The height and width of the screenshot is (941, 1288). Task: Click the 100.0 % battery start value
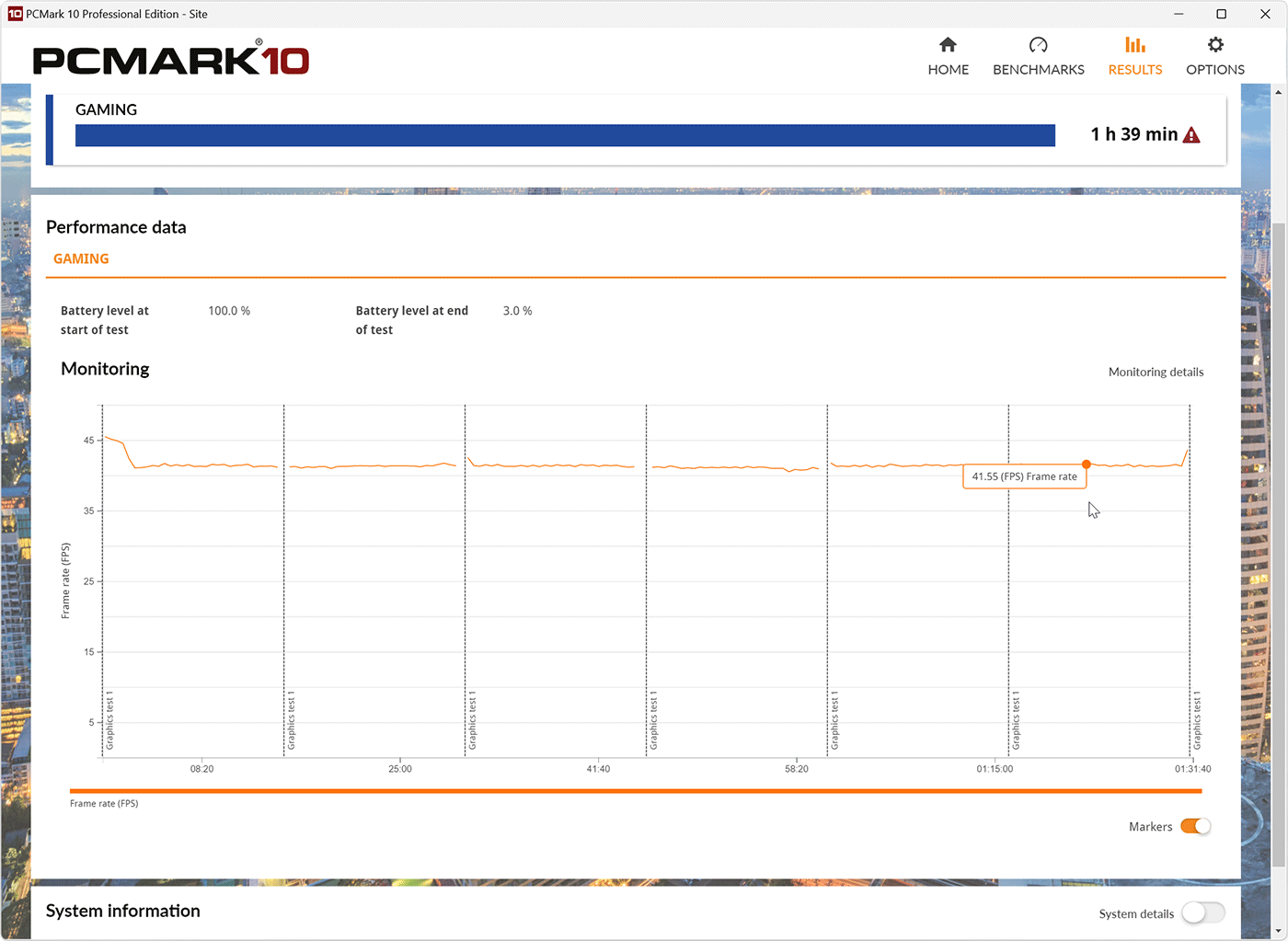pyautogui.click(x=229, y=311)
